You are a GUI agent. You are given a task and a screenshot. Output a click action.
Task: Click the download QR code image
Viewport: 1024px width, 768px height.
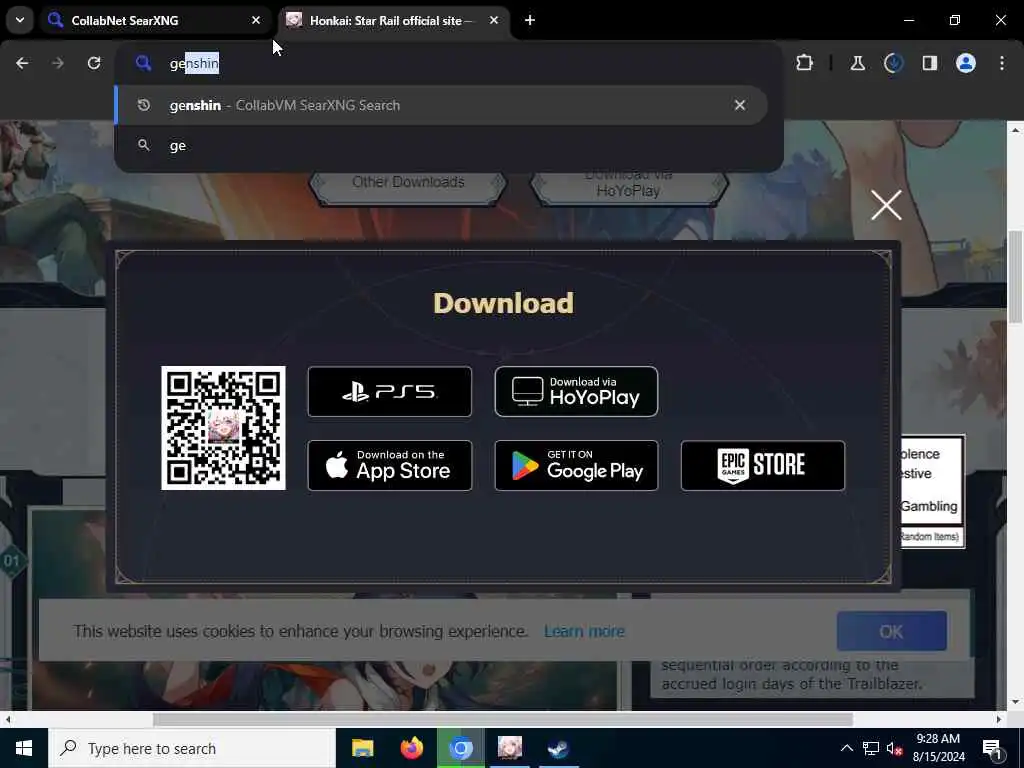223,428
